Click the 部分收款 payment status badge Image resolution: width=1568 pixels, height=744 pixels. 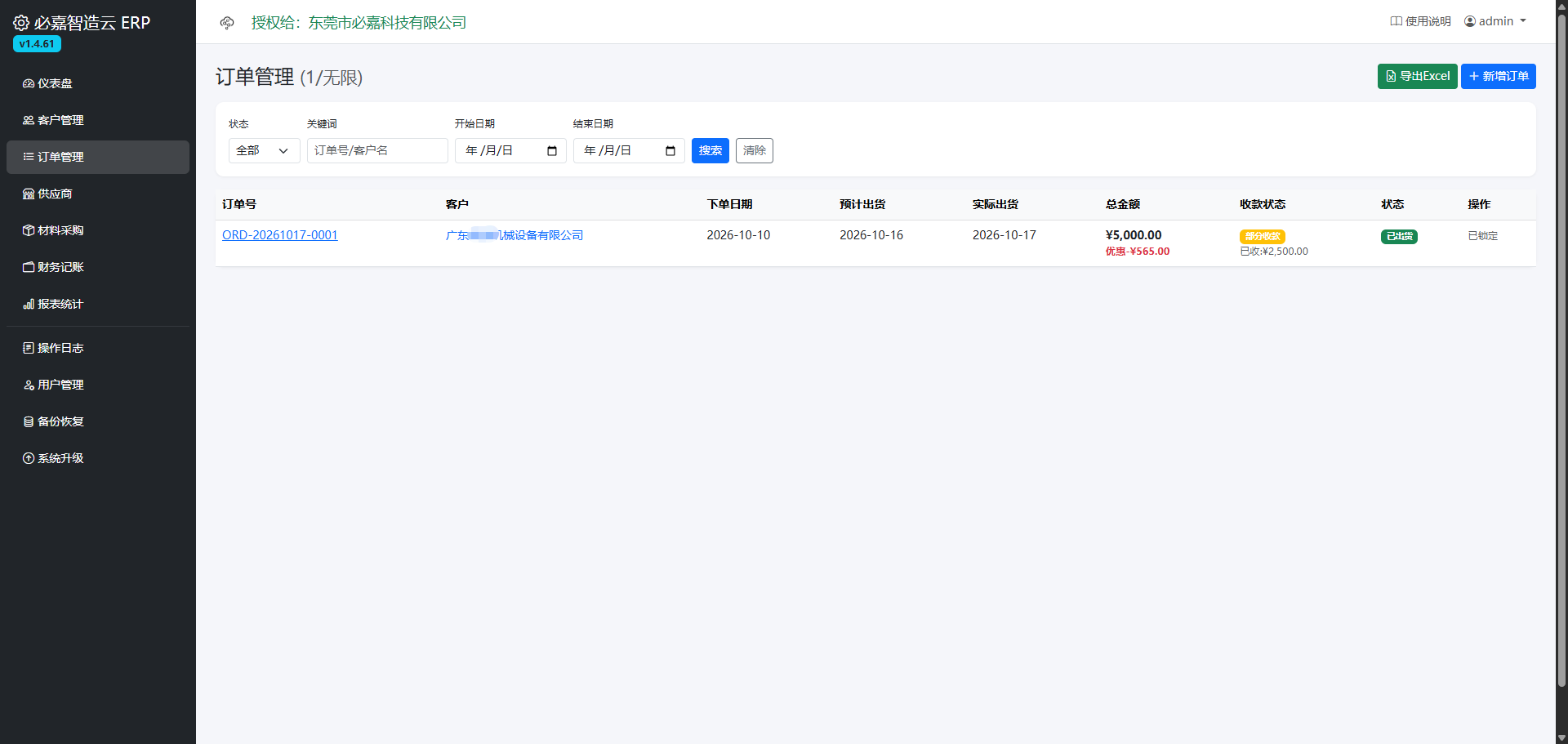click(x=1263, y=236)
